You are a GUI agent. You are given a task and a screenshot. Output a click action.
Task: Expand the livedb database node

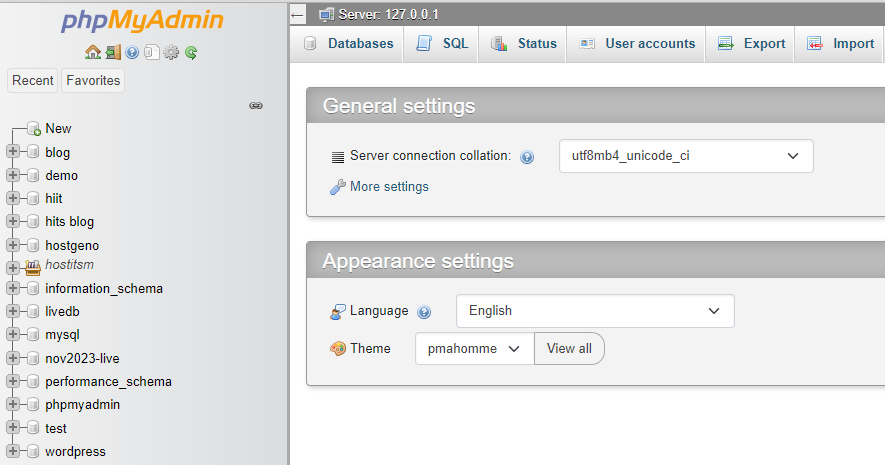[12, 311]
